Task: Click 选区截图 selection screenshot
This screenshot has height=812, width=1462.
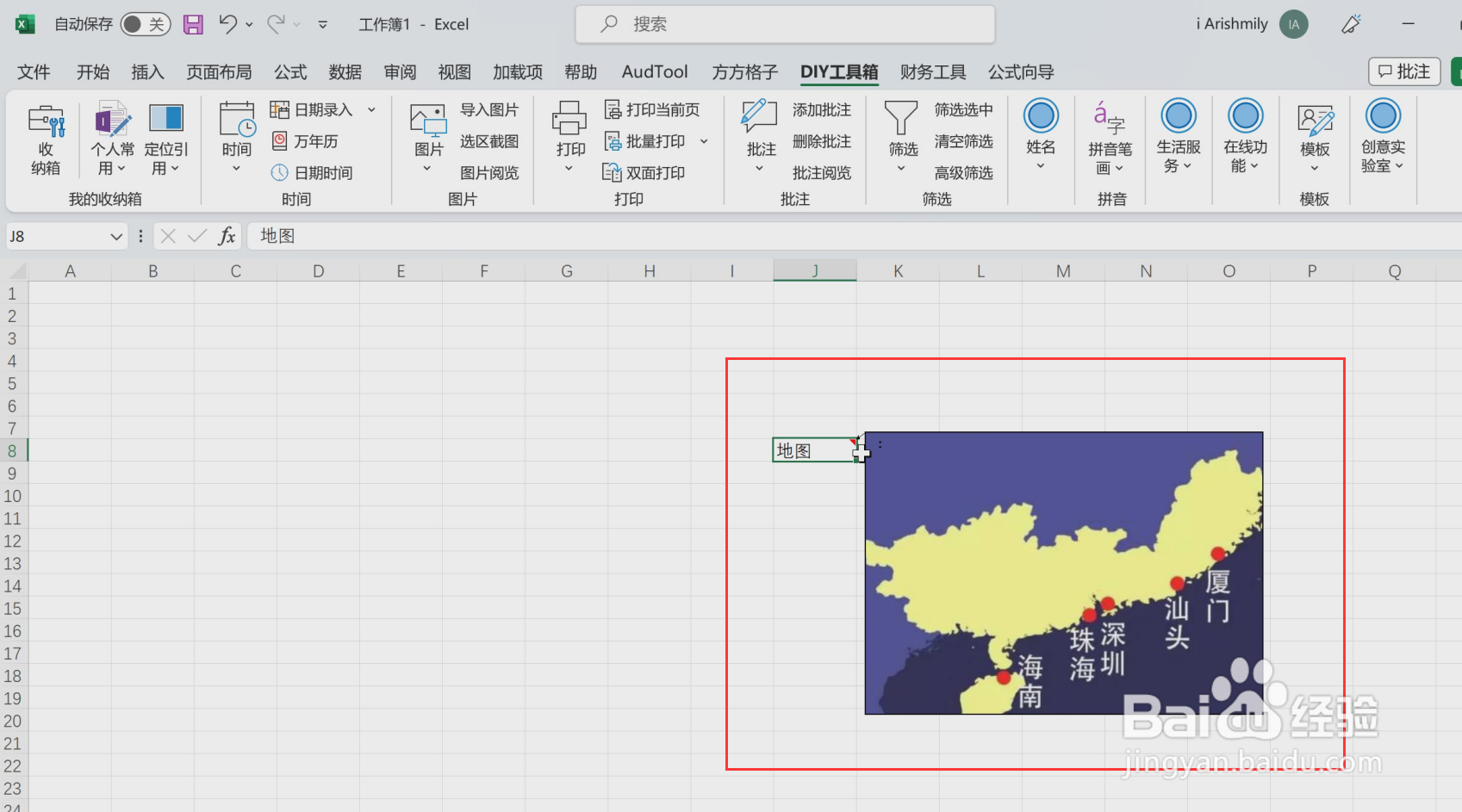Action: click(x=489, y=141)
